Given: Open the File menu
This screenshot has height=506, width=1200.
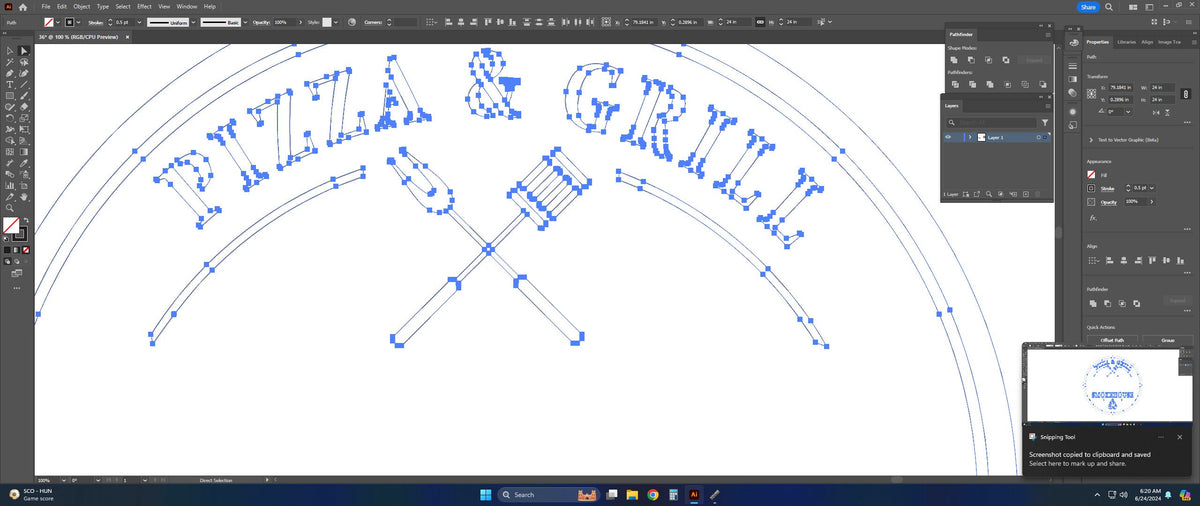Looking at the screenshot, I should click(46, 6).
